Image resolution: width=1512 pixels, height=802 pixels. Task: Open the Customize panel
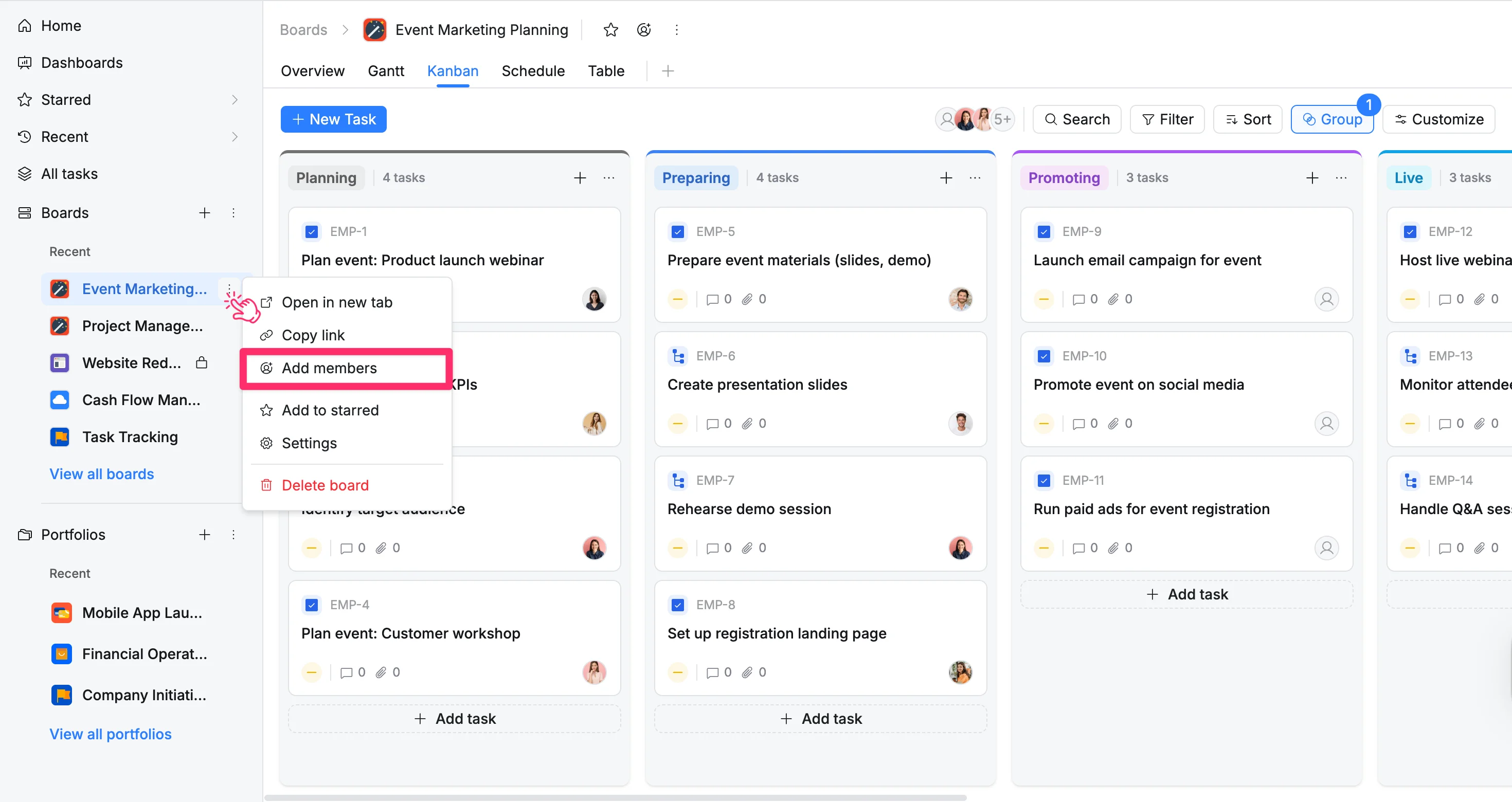click(1438, 119)
